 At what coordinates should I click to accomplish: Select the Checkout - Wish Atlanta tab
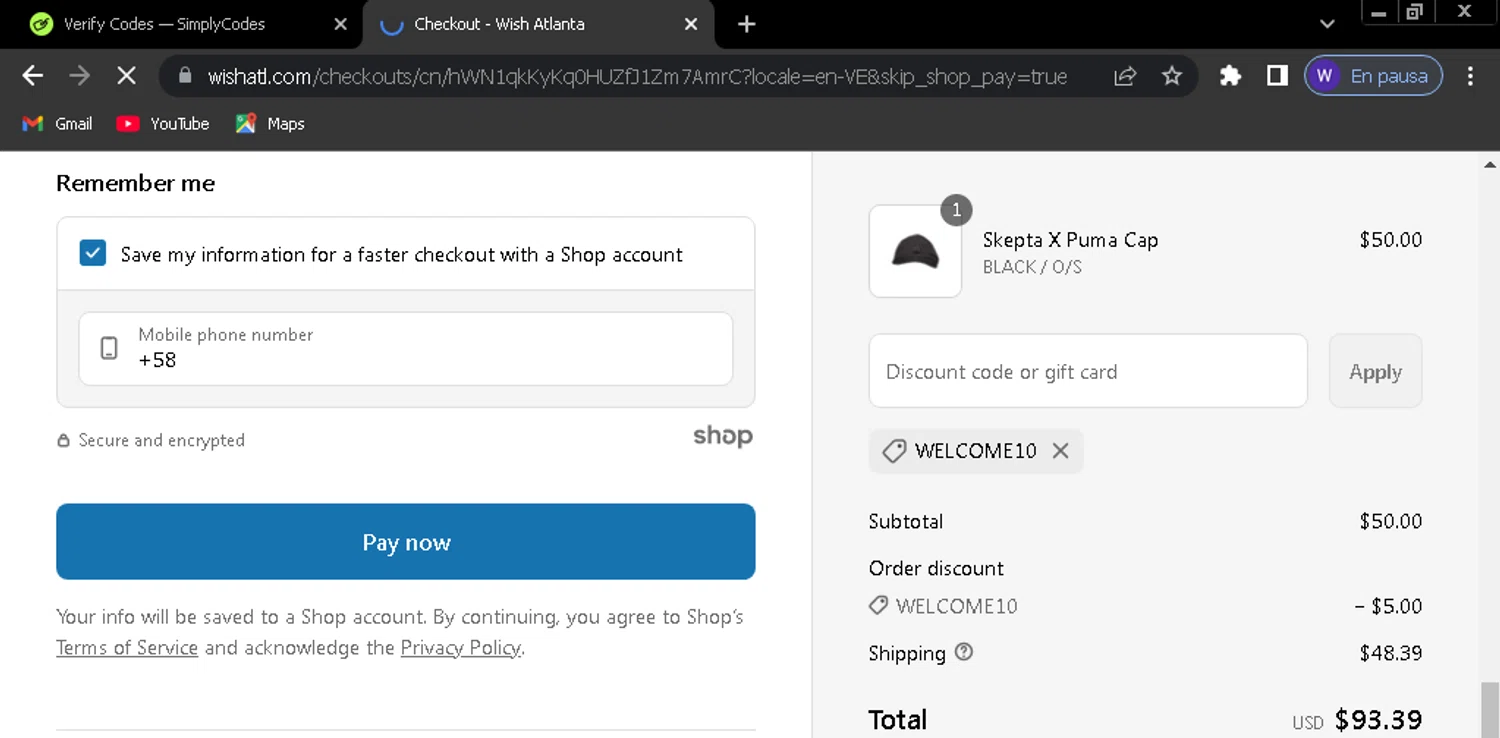click(x=538, y=24)
